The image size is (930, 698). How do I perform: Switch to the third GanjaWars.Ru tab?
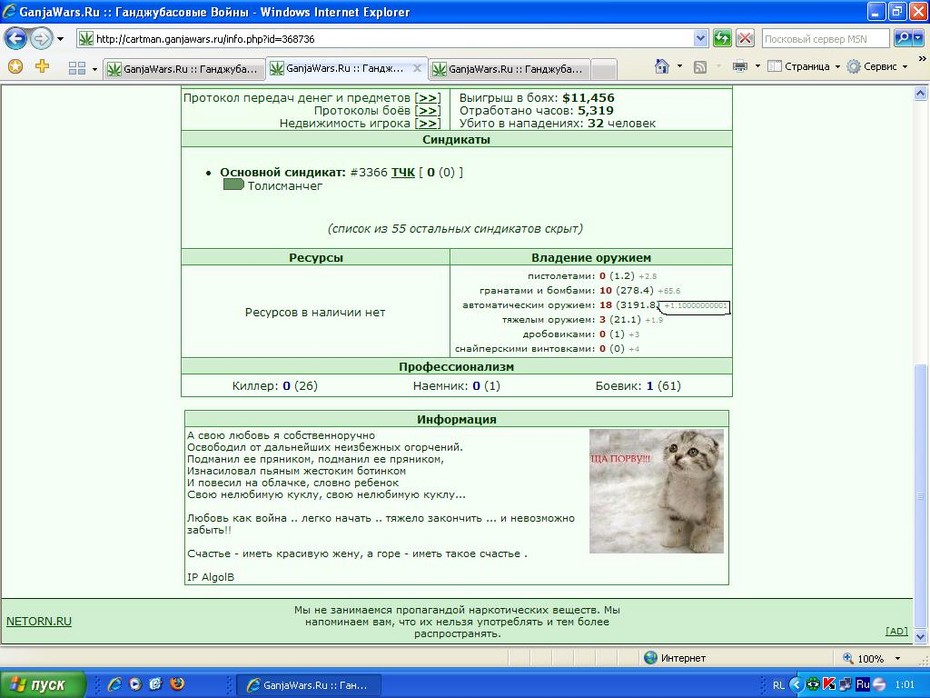pos(509,69)
